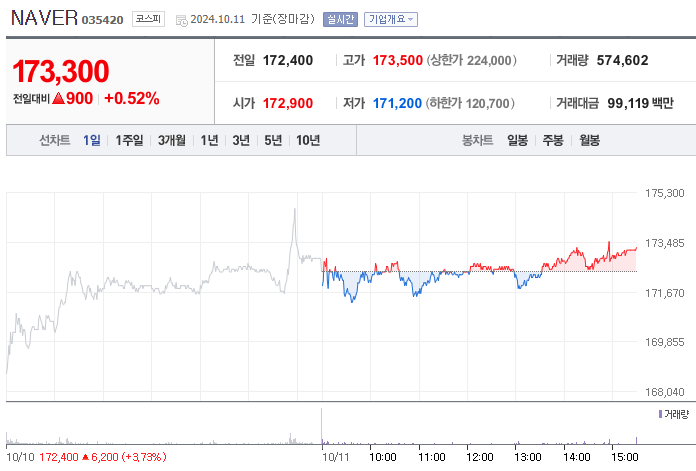Select the 3년 line chart tab
Image resolution: width=696 pixels, height=471 pixels.
click(x=241, y=140)
